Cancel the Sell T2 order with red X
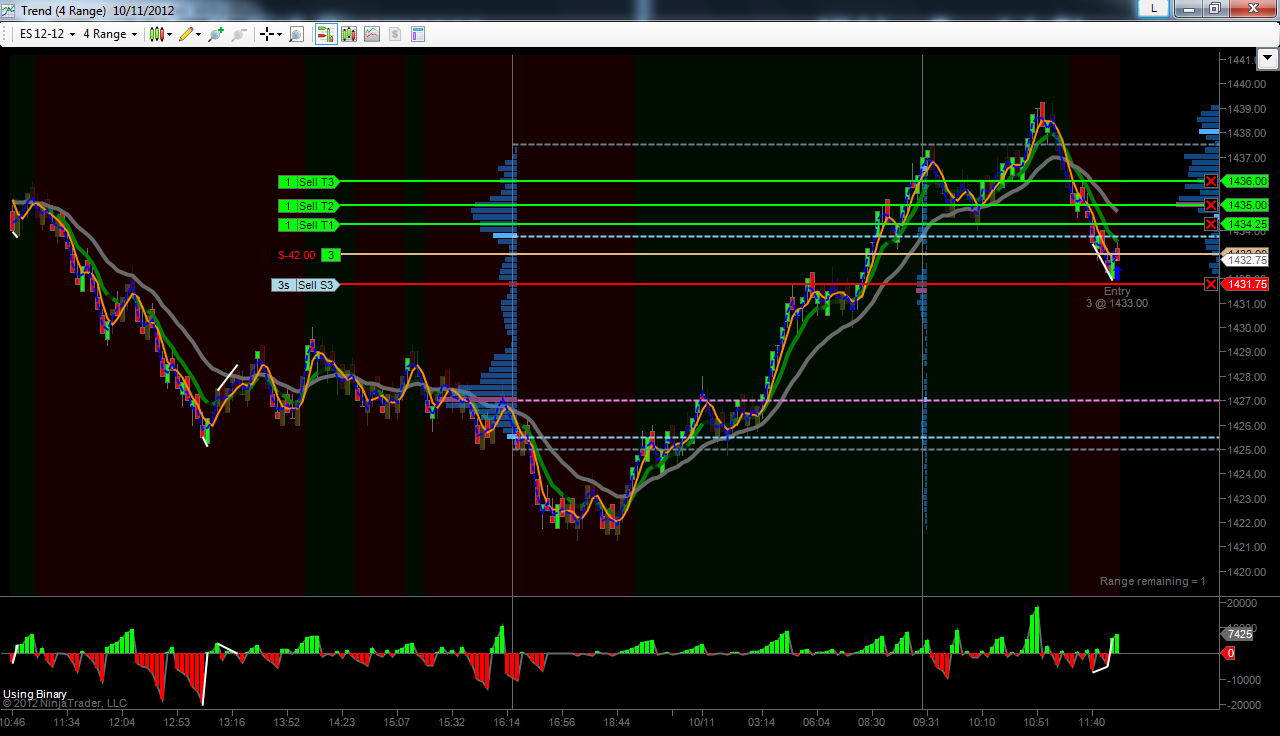This screenshot has width=1280, height=736. click(1211, 205)
